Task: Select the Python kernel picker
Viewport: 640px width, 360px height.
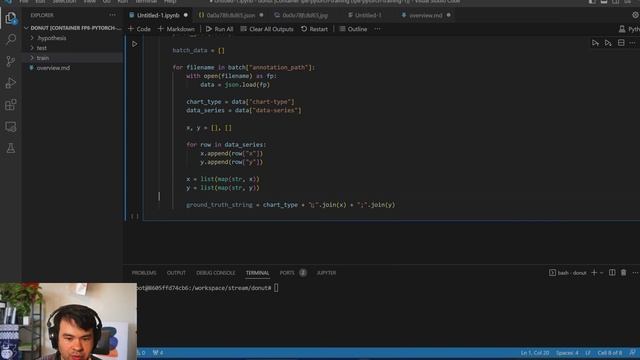Action: coord(629,29)
